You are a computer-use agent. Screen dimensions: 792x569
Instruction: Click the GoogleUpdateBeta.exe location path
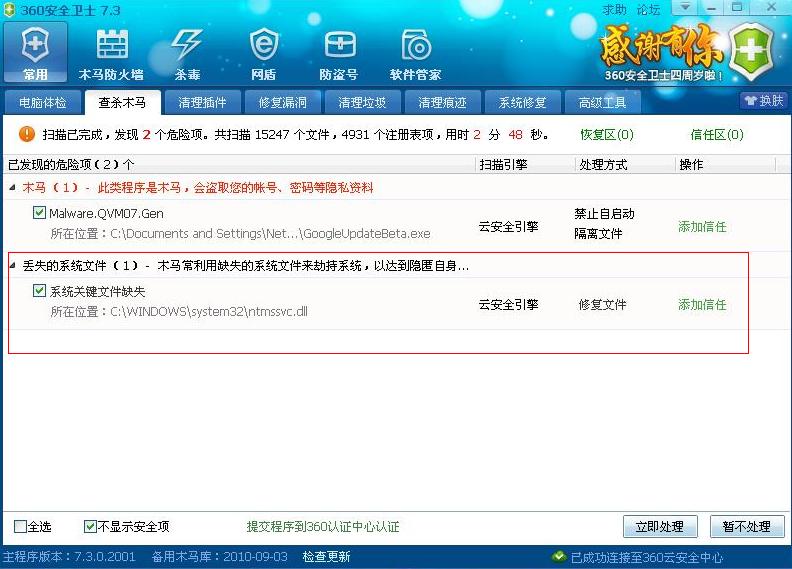pyautogui.click(x=240, y=233)
